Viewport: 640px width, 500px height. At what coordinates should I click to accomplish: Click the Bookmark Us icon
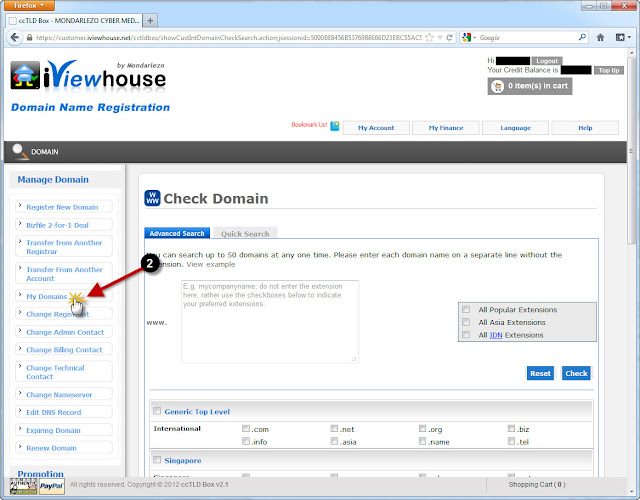335,126
